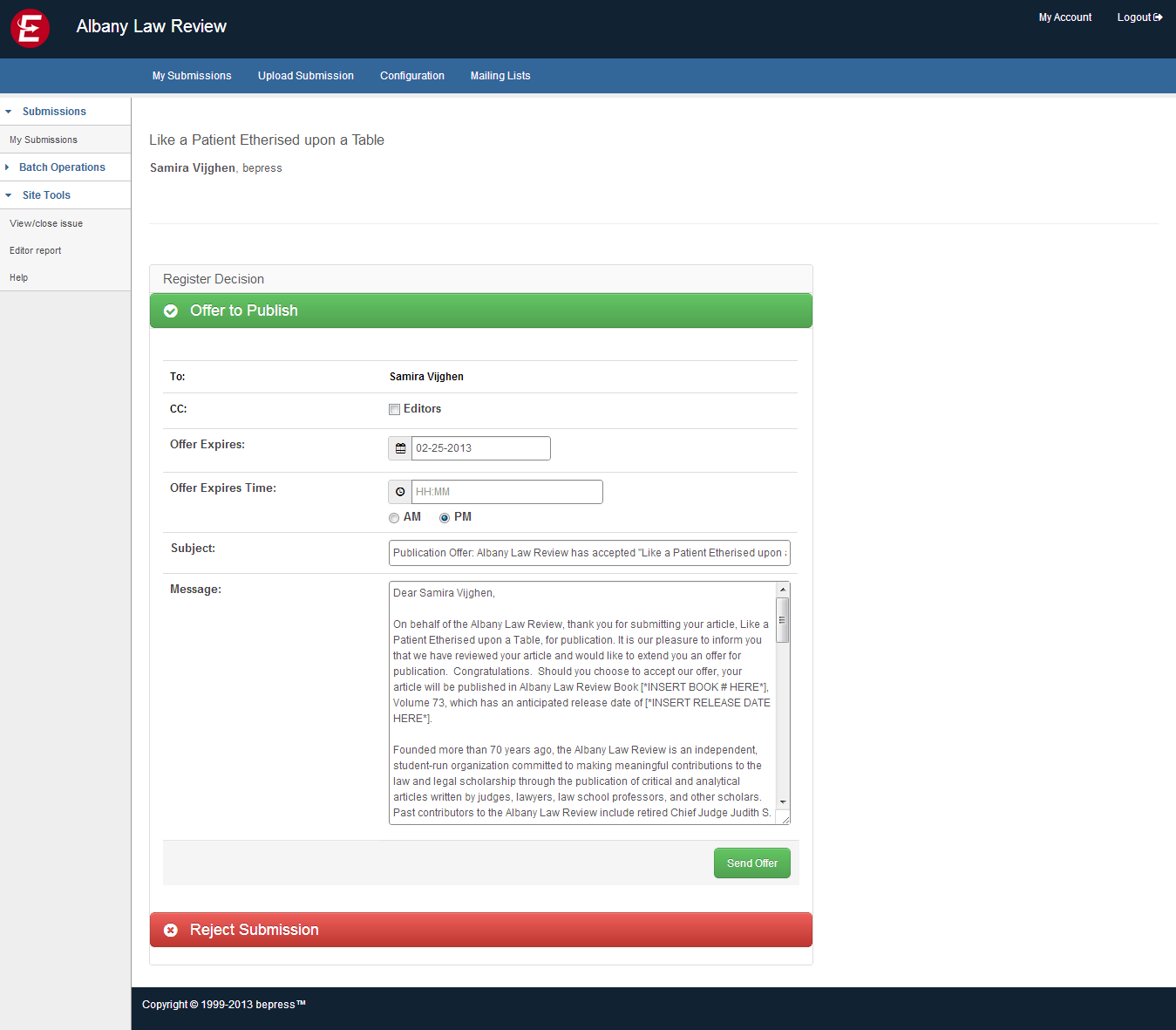Click the Subject text field
This screenshot has height=1030, width=1176.
[x=589, y=553]
